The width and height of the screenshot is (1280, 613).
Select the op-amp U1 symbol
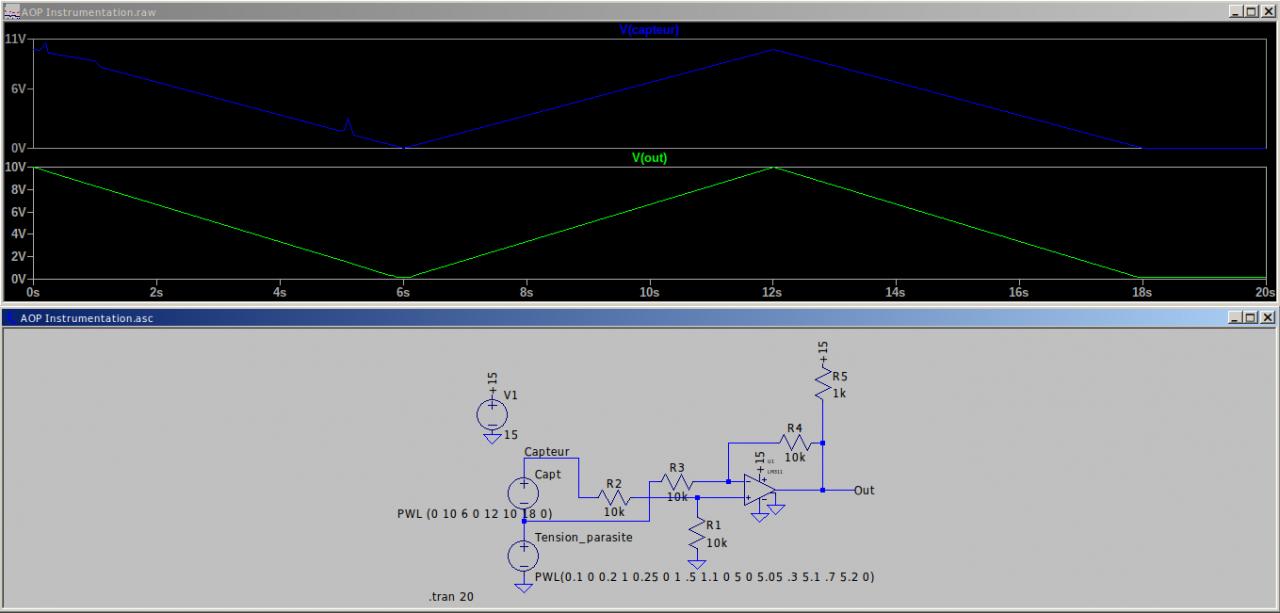click(x=760, y=490)
